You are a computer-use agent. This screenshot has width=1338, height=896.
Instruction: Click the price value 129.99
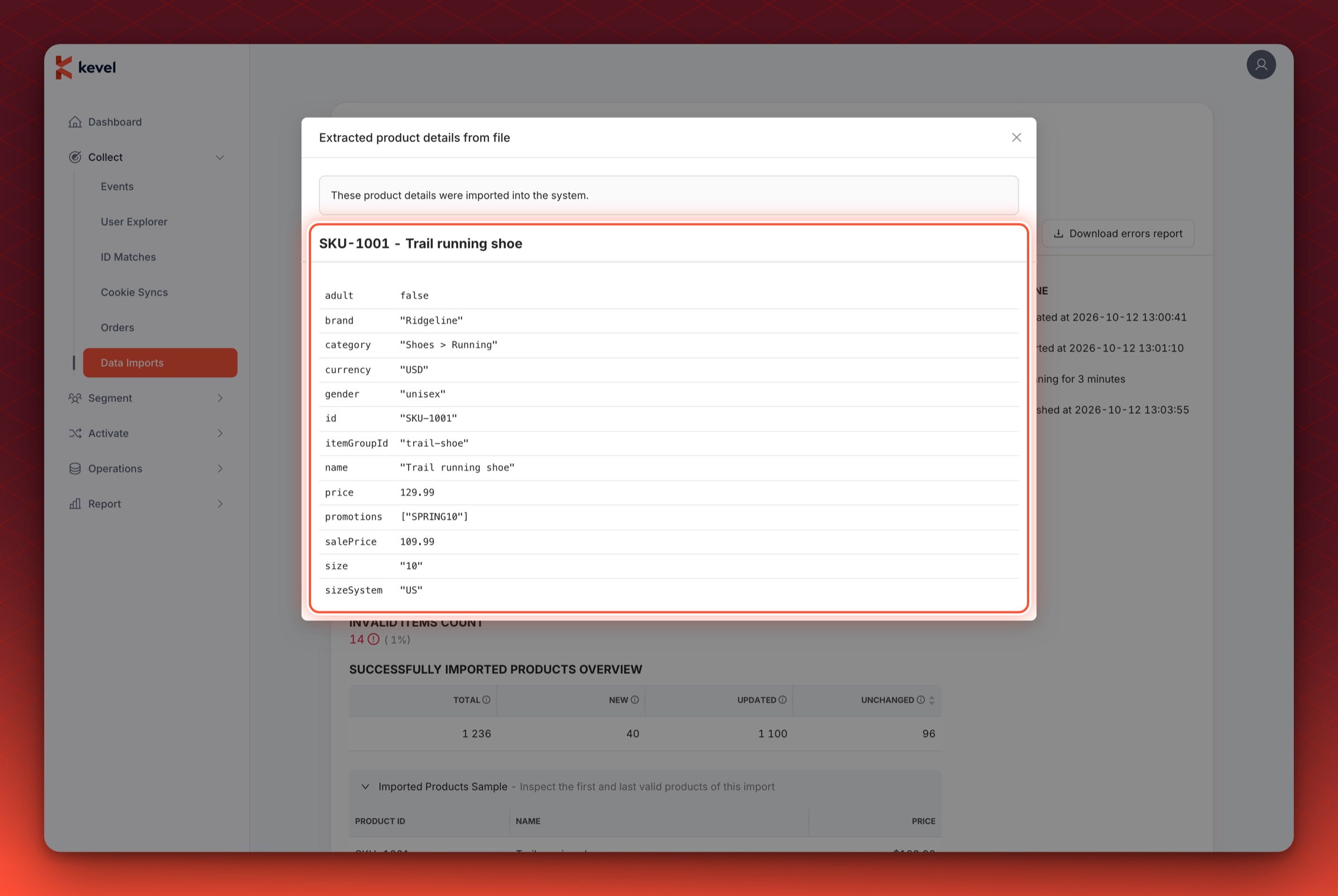pos(417,493)
